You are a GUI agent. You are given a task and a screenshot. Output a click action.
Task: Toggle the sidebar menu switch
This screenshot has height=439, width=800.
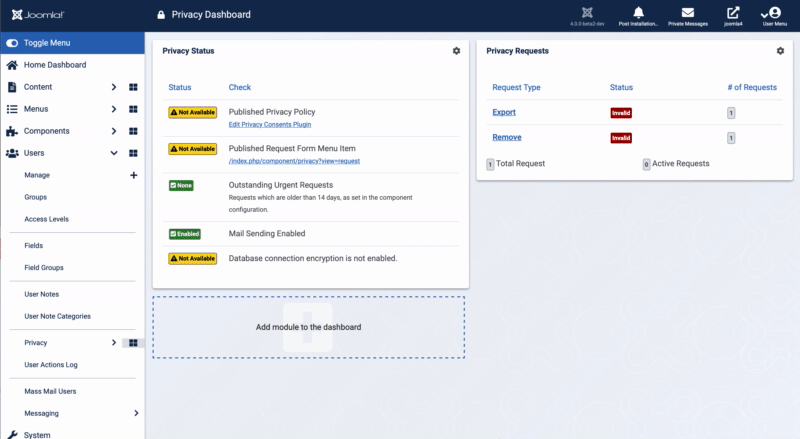pos(12,43)
